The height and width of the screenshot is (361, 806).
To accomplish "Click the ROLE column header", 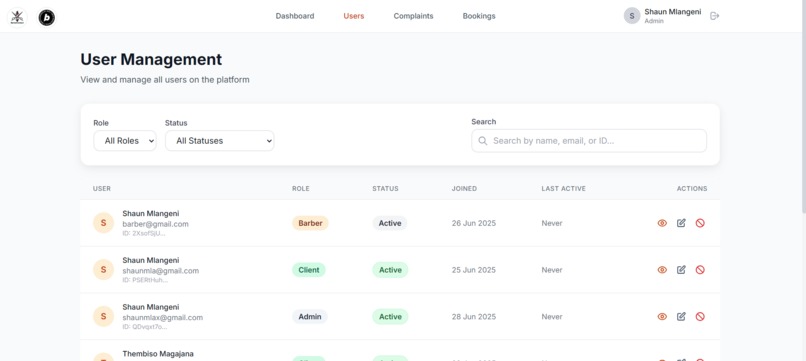I will click(301, 189).
